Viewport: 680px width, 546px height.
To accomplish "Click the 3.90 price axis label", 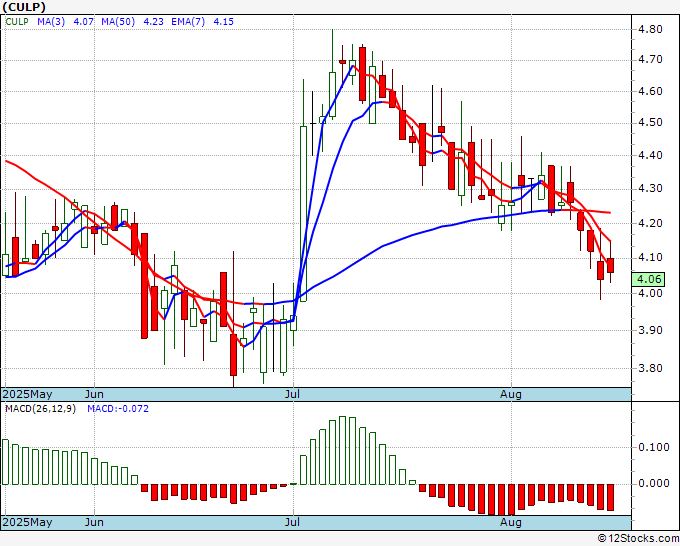I will pyautogui.click(x=650, y=330).
